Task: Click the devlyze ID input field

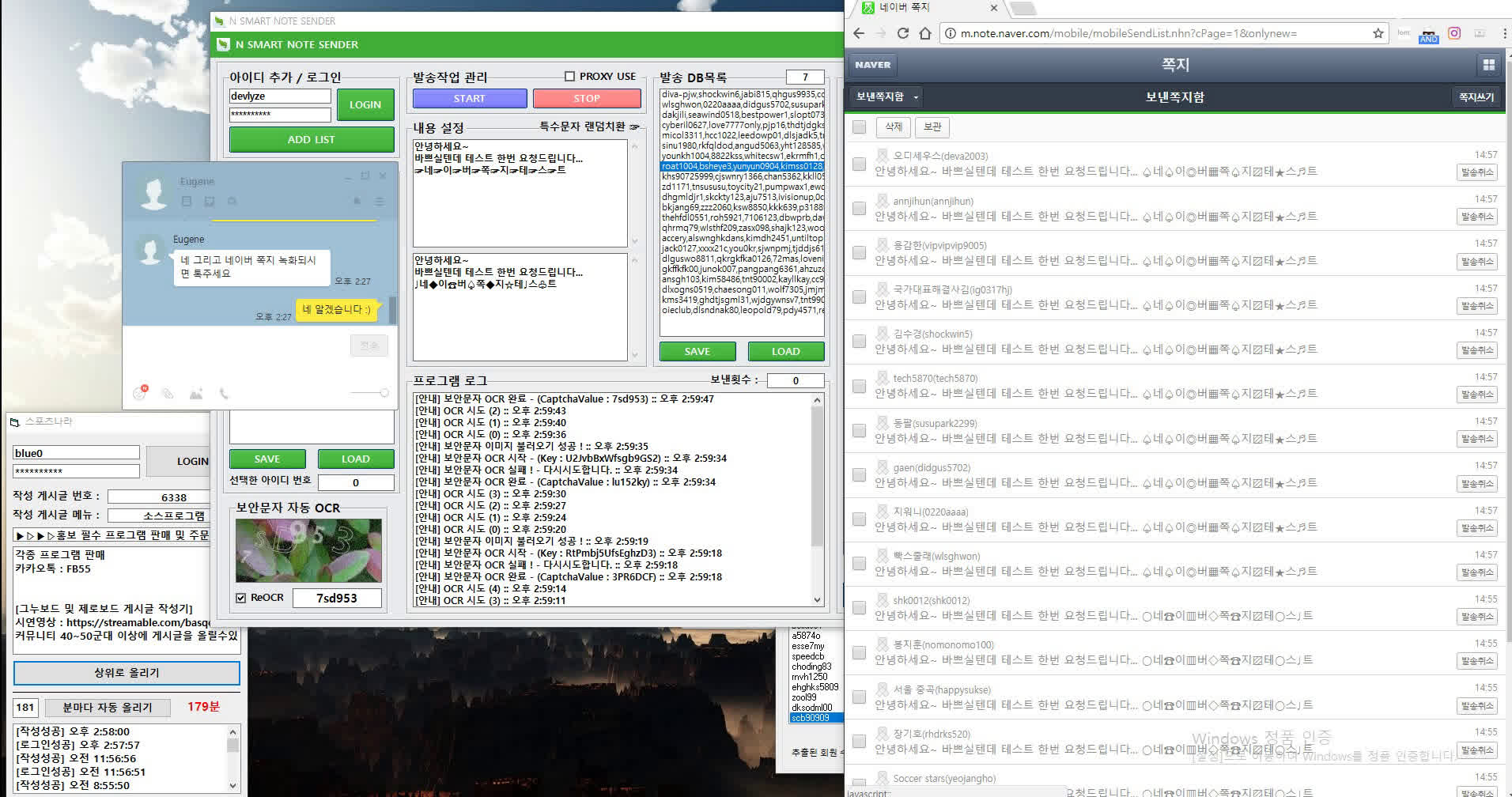Action: coord(280,96)
